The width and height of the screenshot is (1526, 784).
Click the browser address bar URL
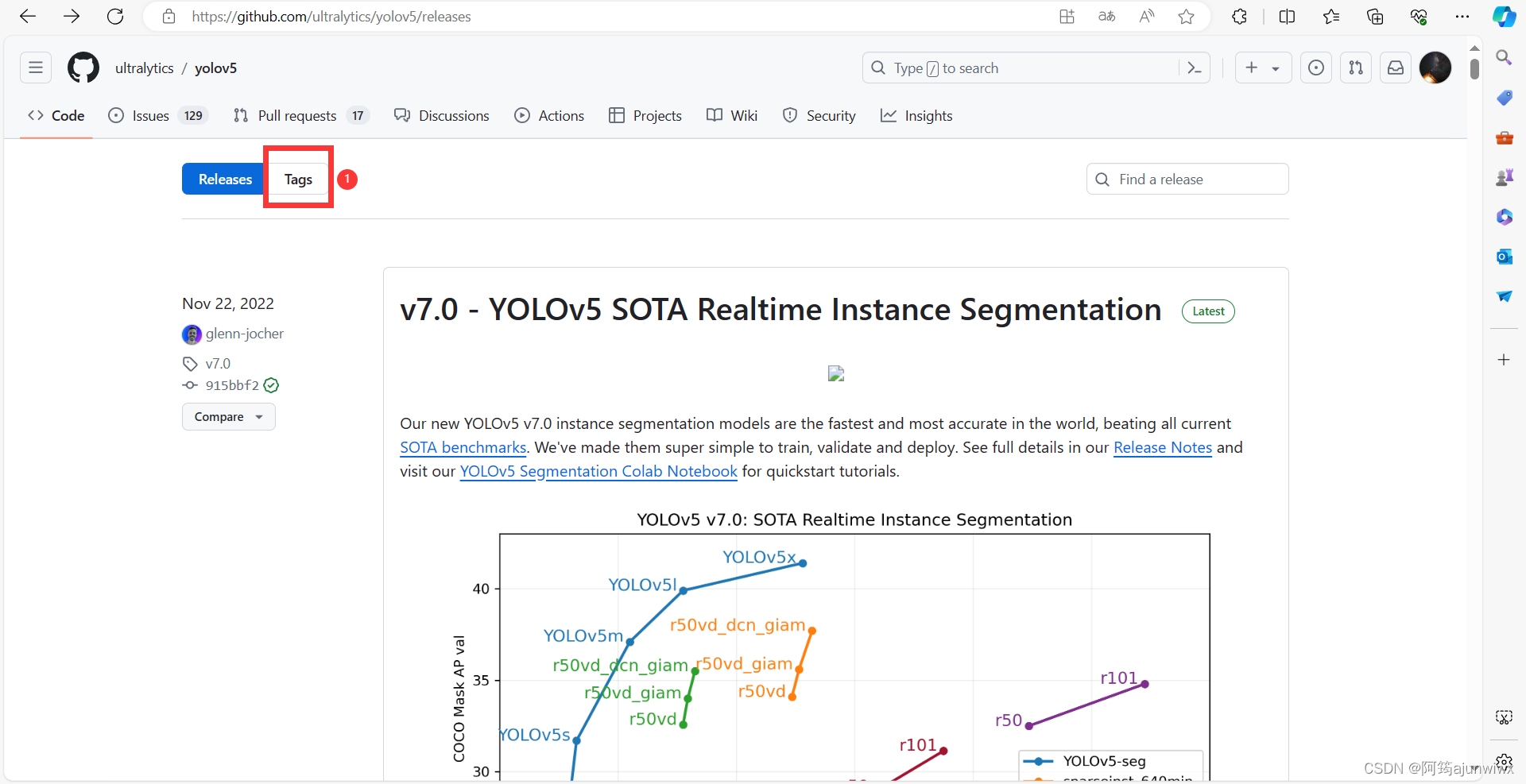click(331, 16)
